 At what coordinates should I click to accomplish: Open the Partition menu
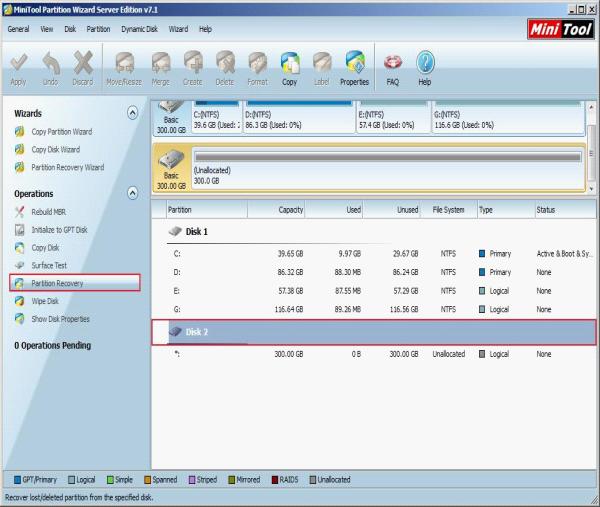point(98,29)
